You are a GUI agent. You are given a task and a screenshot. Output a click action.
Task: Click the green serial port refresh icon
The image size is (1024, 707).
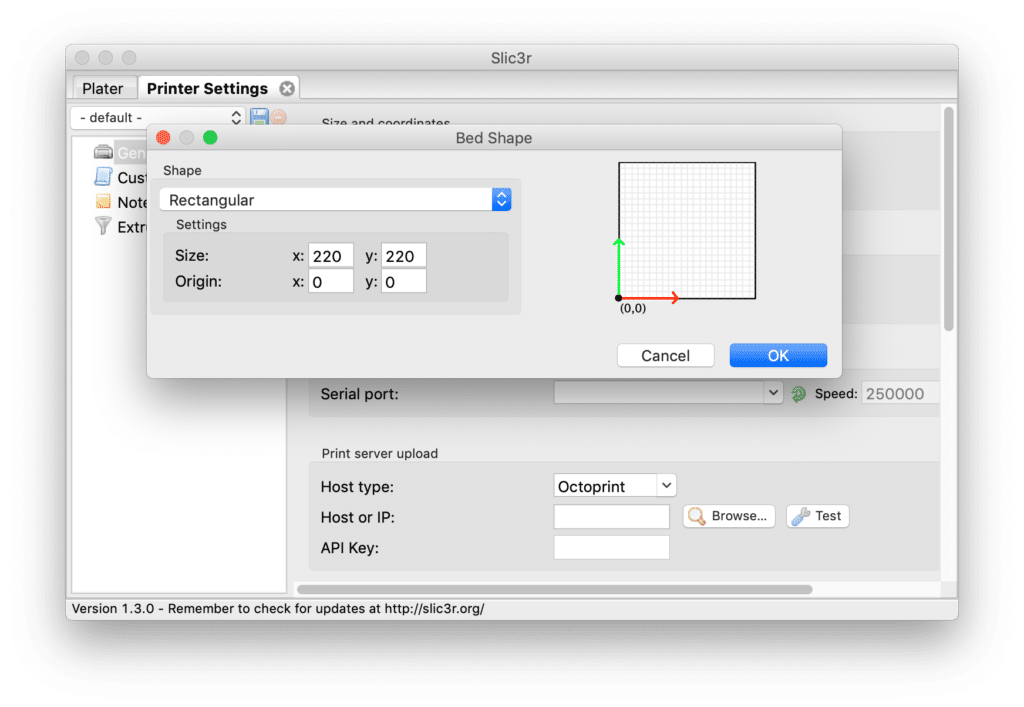click(798, 394)
